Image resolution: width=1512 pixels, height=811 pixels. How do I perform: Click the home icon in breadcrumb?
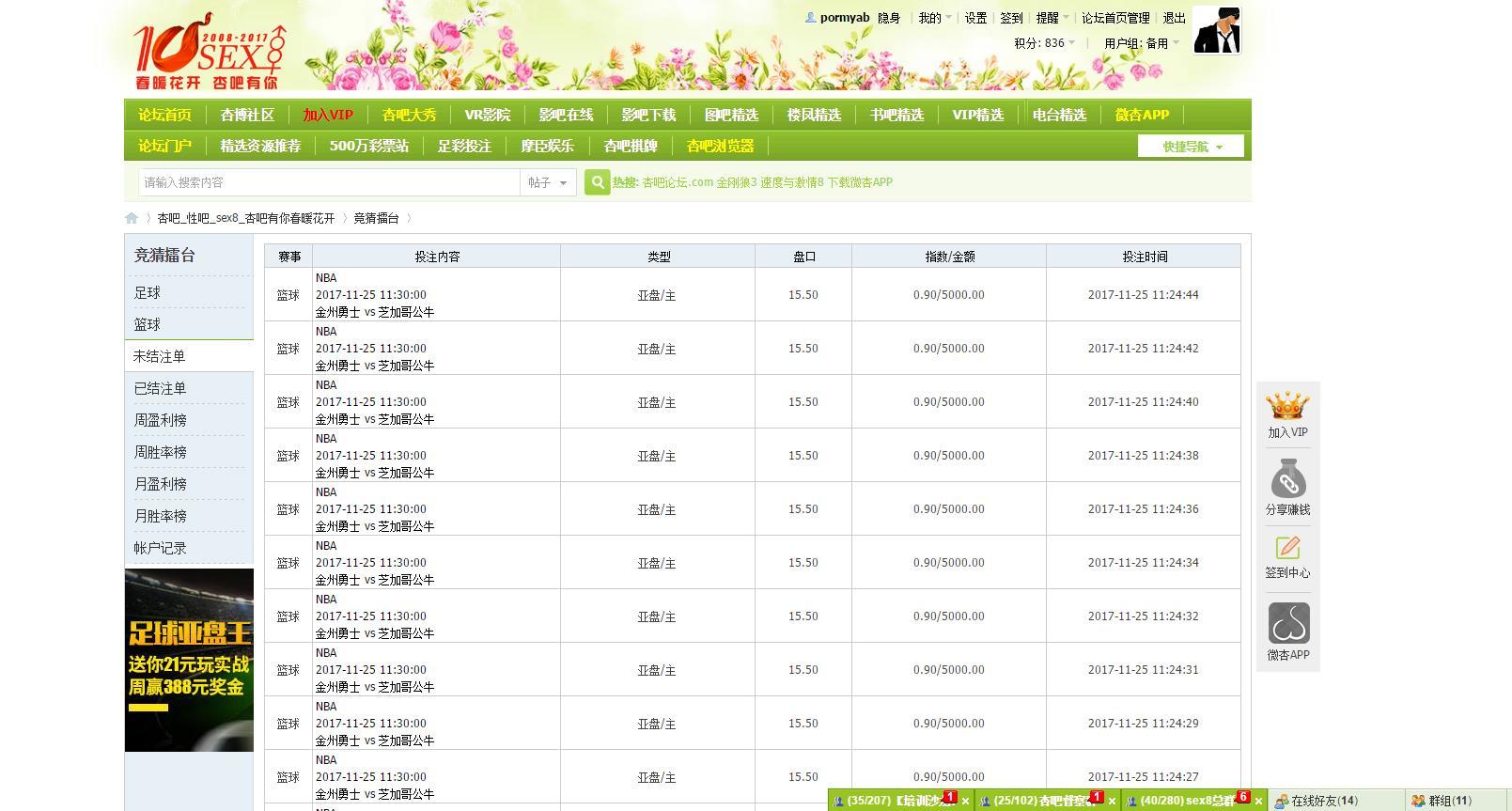[132, 218]
